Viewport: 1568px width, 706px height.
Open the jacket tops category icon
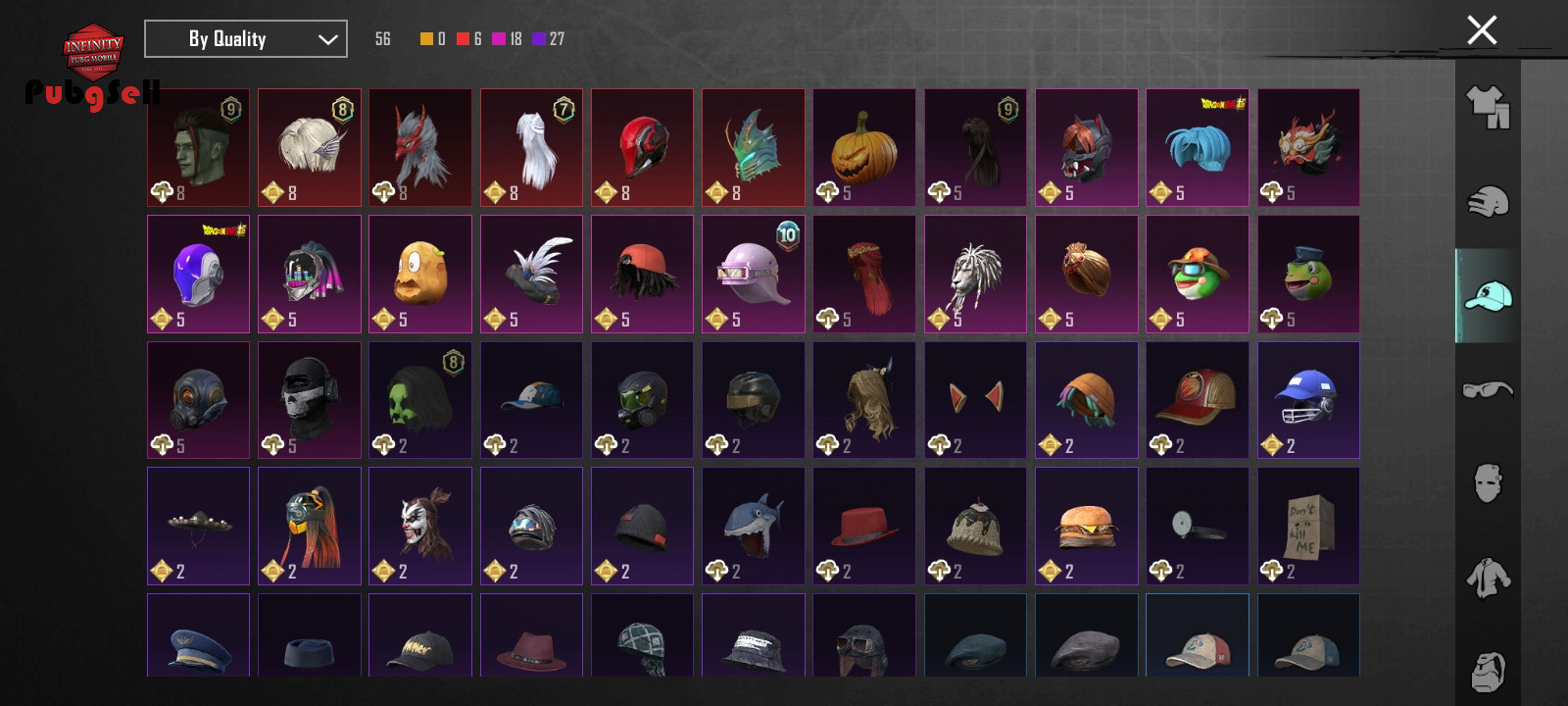(x=1488, y=578)
